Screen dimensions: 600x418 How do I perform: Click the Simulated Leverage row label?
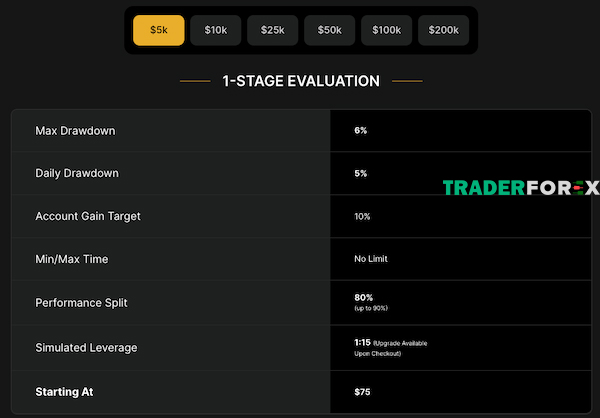tap(86, 347)
